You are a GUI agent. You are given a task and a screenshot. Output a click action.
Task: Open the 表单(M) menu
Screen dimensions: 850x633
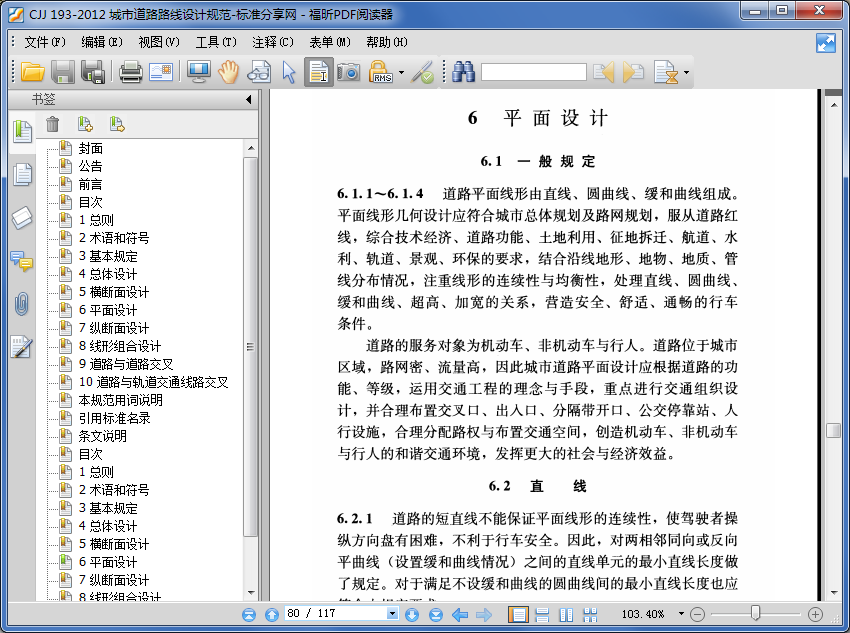[330, 42]
